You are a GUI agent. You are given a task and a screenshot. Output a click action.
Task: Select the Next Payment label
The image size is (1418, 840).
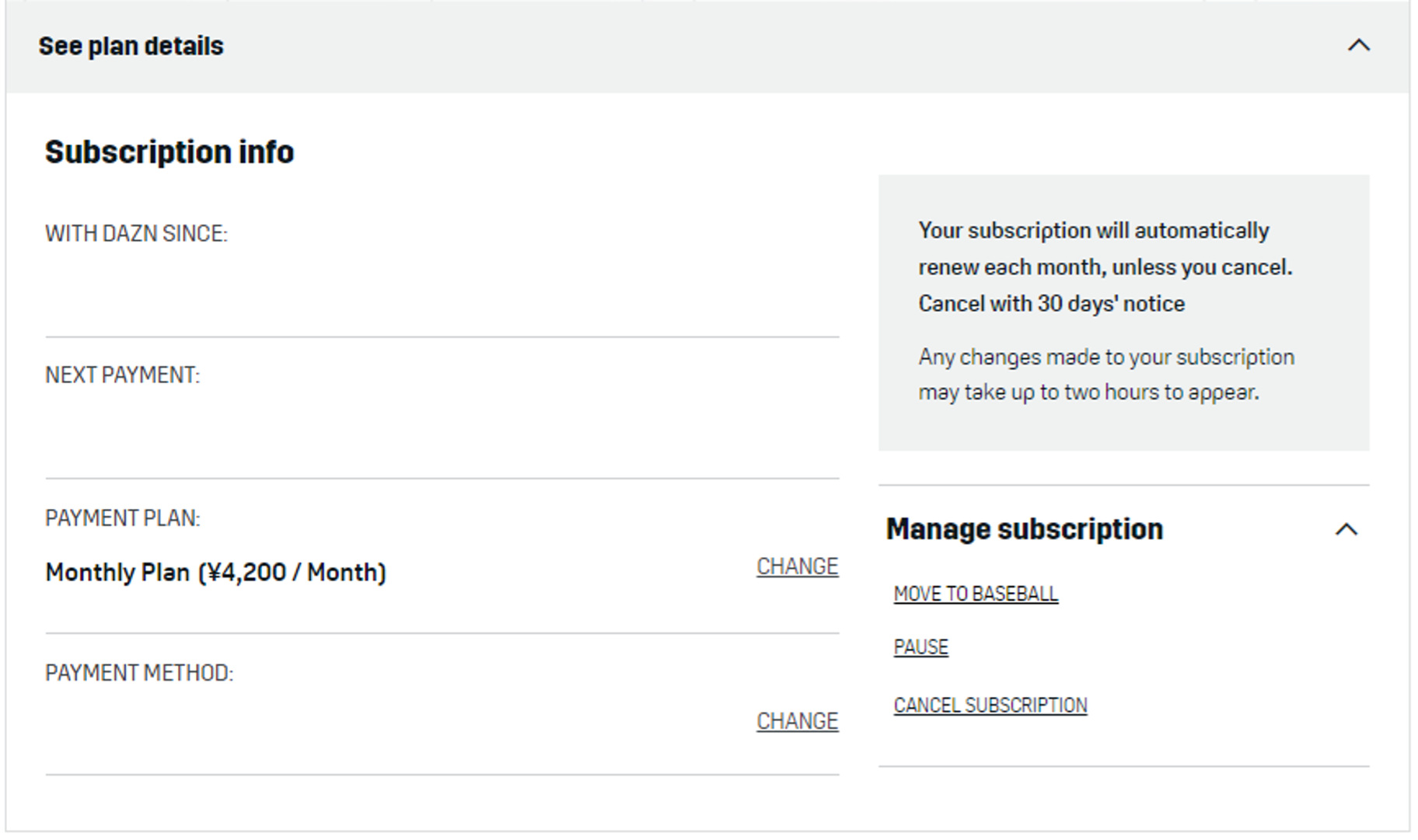pyautogui.click(x=122, y=375)
